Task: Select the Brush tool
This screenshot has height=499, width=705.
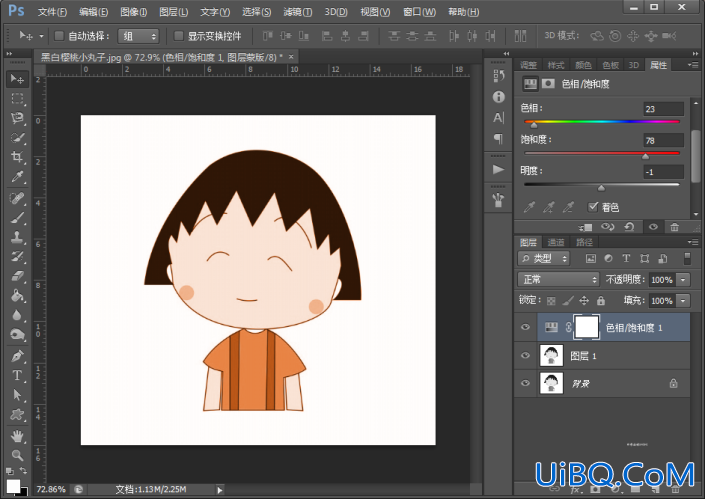Action: point(17,218)
